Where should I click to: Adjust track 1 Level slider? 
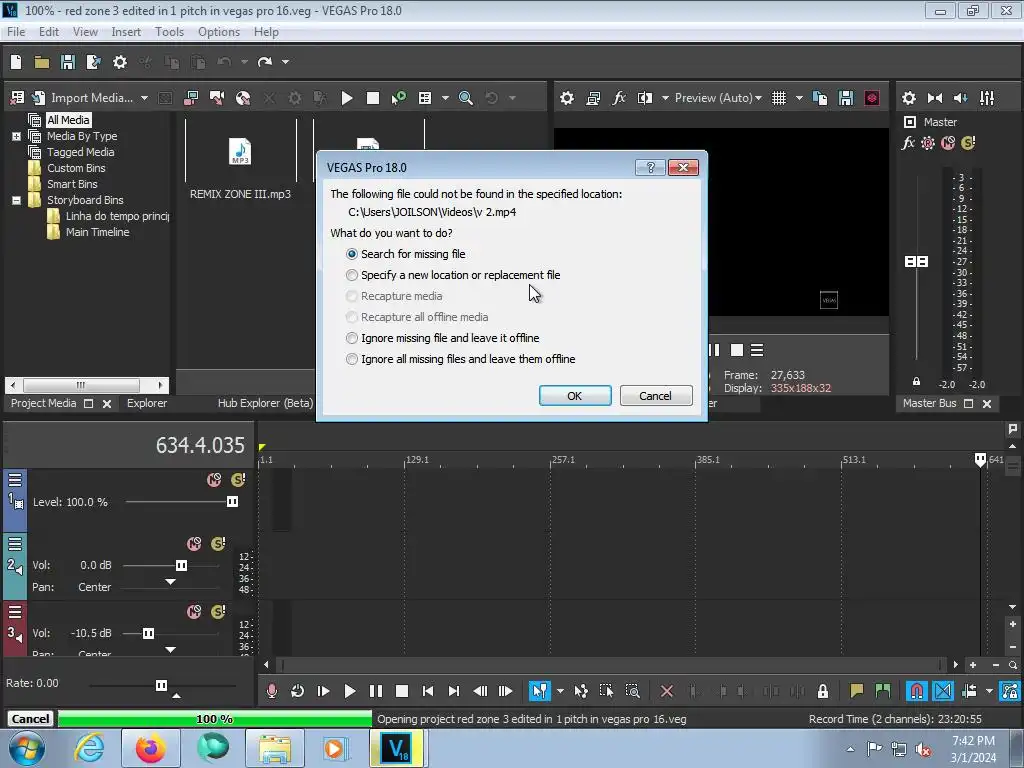(x=232, y=502)
